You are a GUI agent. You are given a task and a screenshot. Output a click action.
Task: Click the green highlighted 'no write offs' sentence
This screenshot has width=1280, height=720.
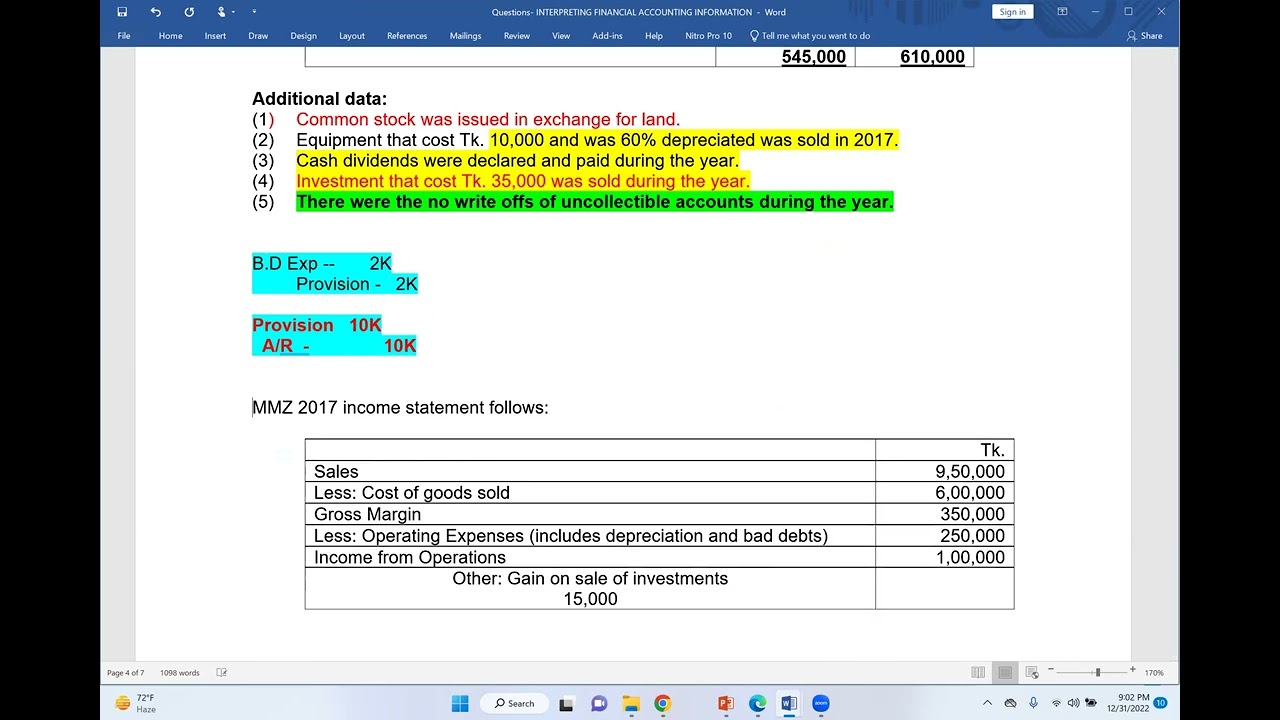pos(595,202)
